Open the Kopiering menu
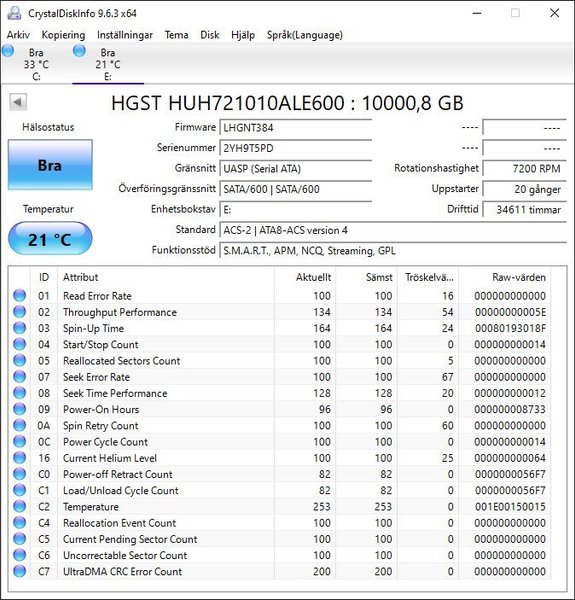 click(x=64, y=35)
